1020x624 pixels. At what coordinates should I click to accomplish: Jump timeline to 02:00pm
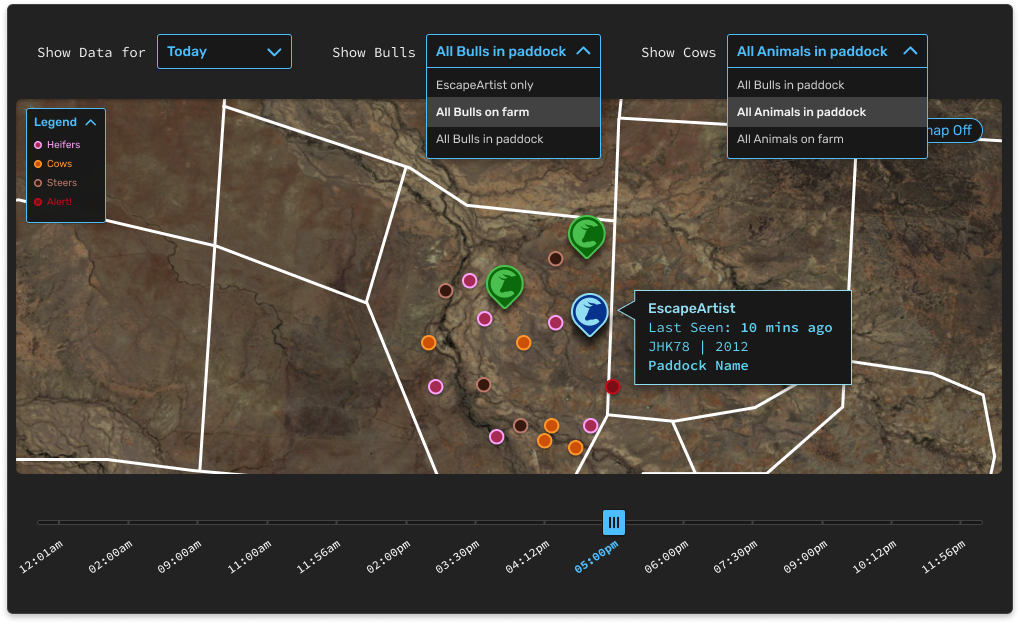click(x=388, y=557)
